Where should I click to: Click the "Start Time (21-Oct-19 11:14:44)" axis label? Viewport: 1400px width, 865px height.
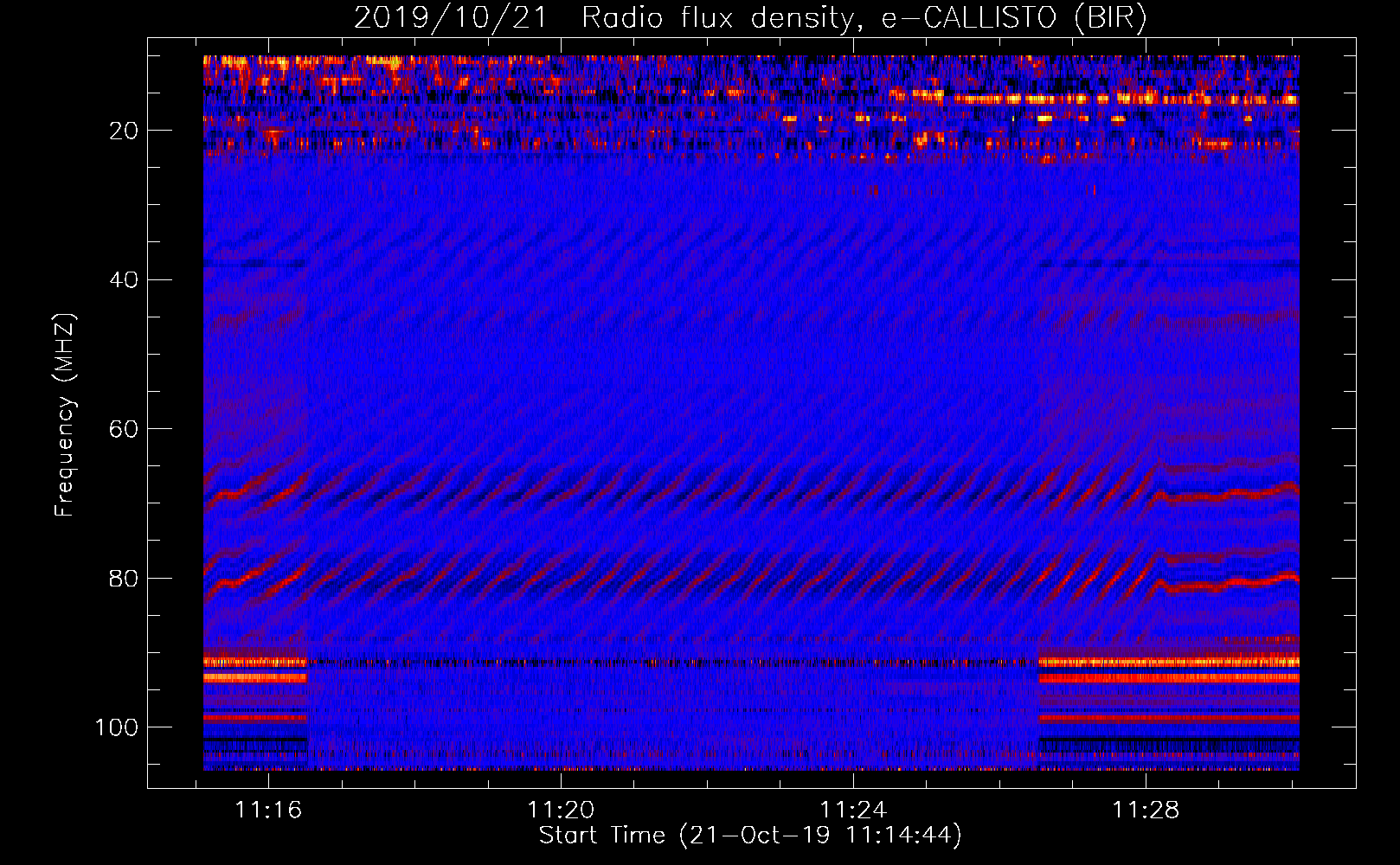750,836
